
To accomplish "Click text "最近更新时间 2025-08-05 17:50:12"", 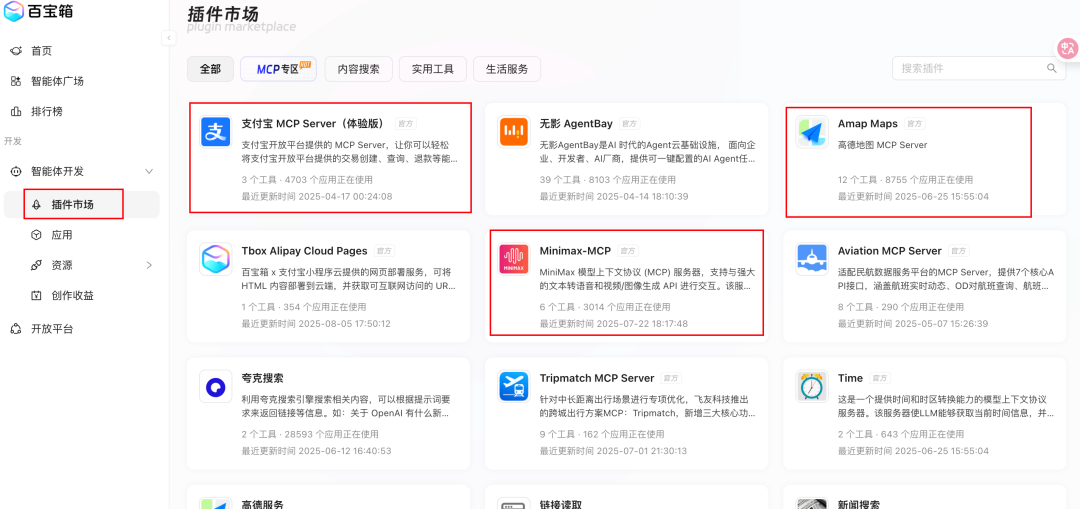I will click(316, 323).
